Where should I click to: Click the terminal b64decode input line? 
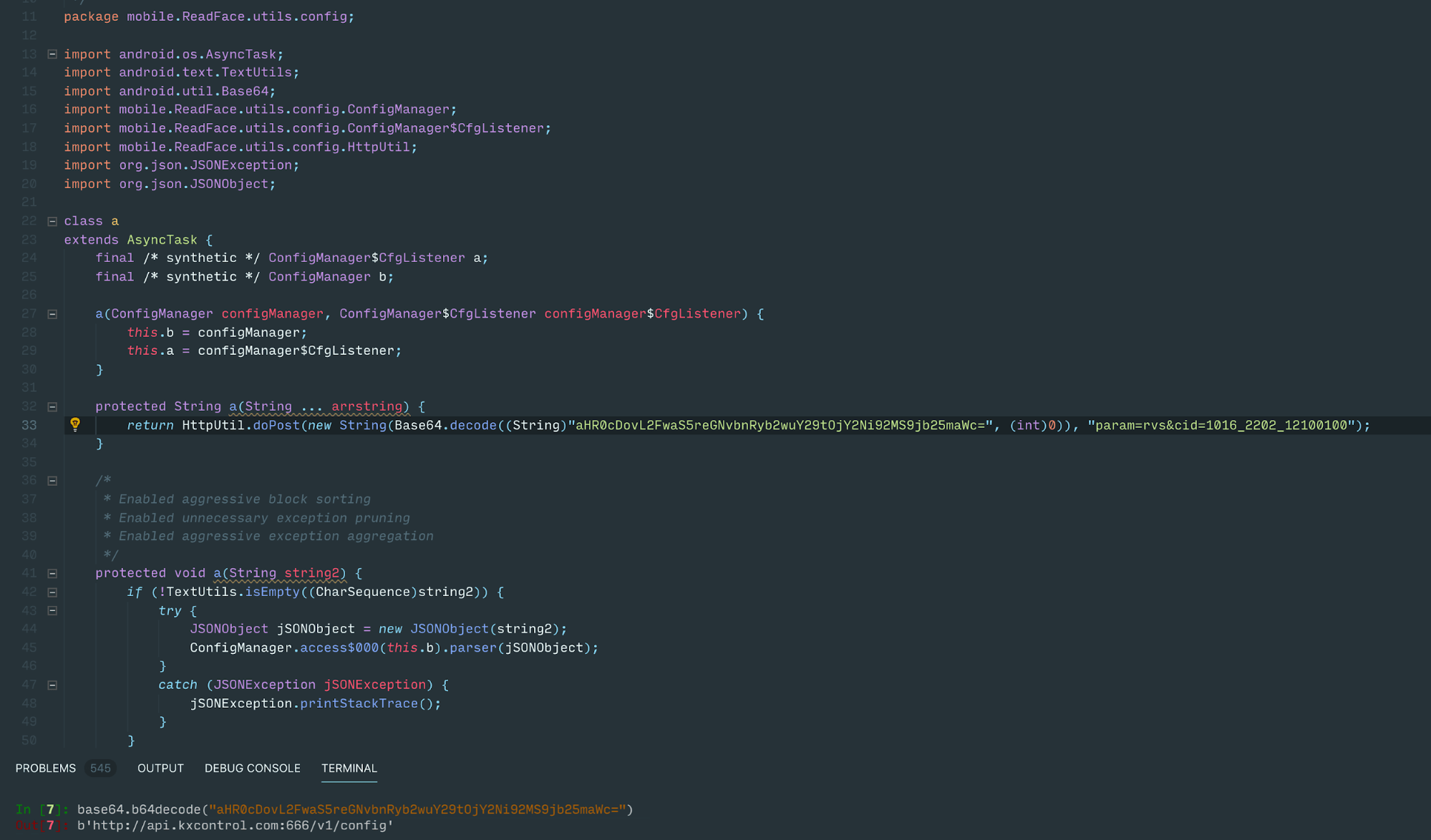pyautogui.click(x=354, y=809)
